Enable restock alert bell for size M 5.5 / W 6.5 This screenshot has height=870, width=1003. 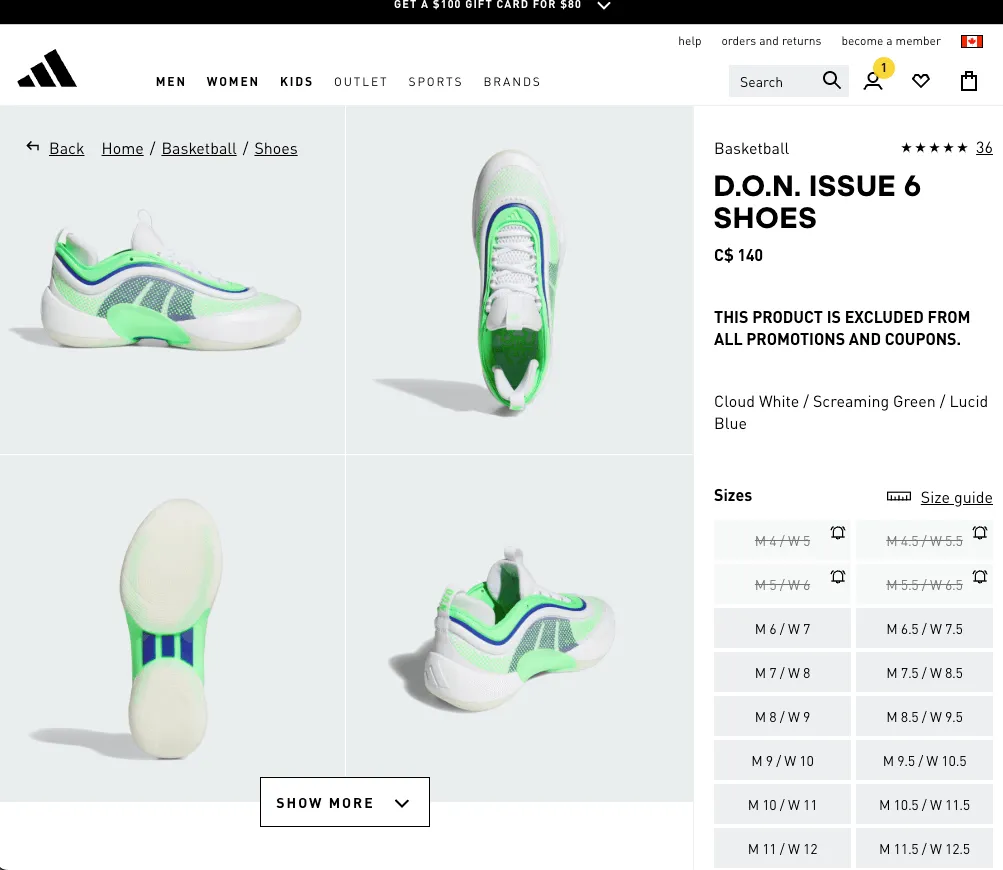(979, 577)
